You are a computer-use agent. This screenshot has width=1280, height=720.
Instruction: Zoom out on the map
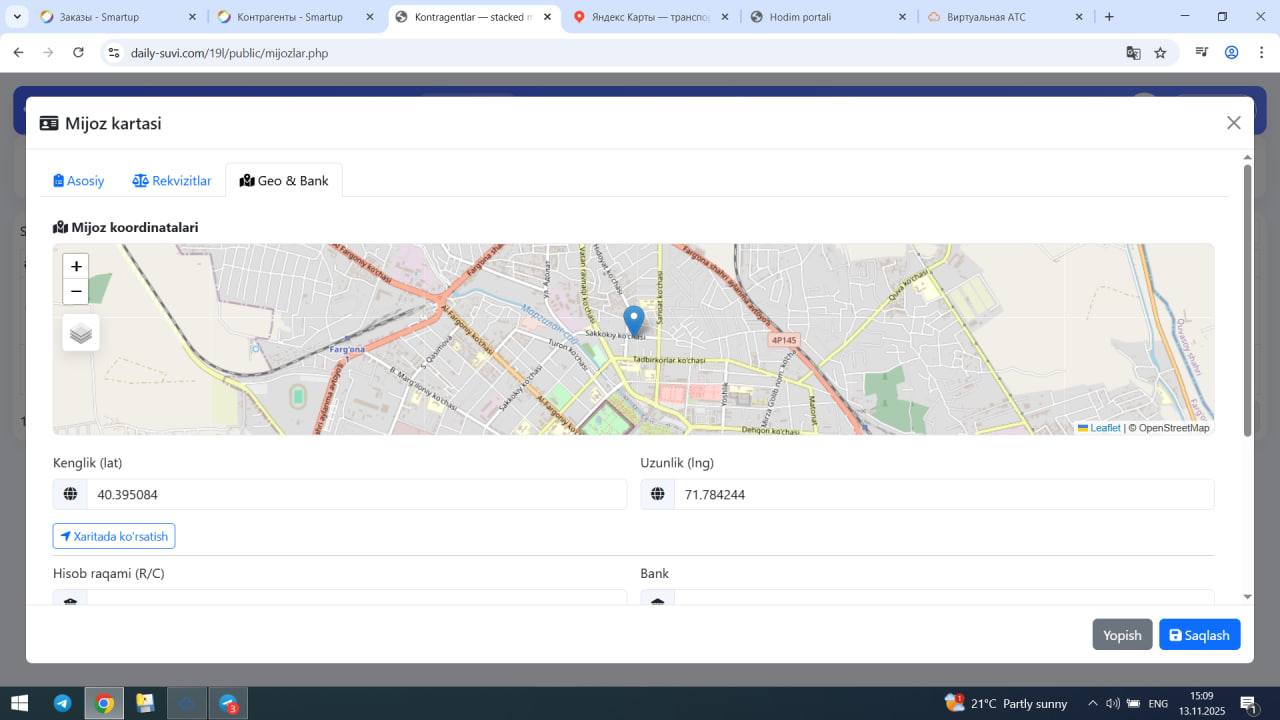tap(76, 291)
